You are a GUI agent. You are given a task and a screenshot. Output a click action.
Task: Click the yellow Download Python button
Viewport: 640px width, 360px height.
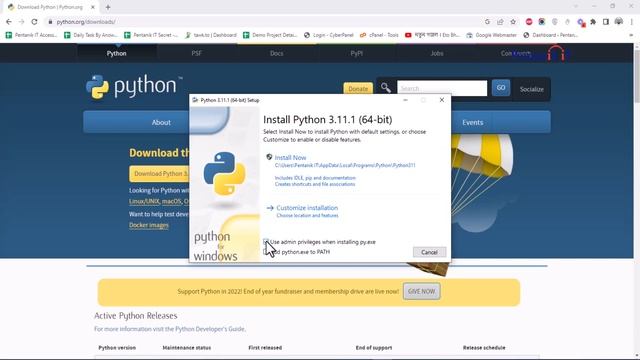click(160, 173)
